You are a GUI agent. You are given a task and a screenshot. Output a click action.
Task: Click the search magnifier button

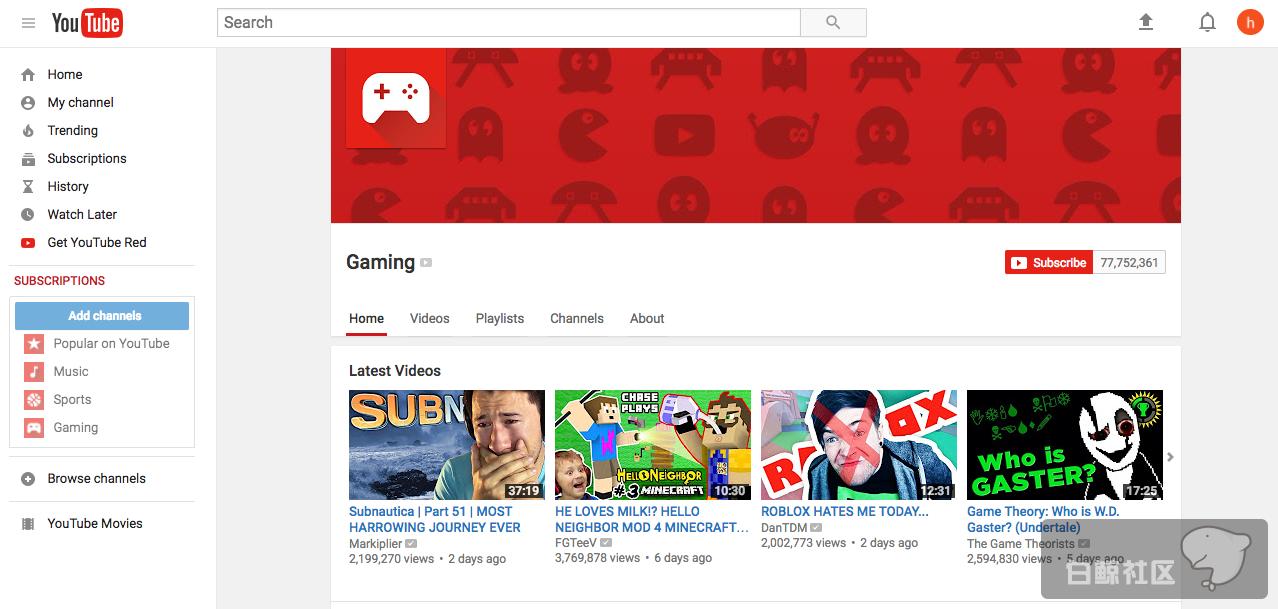coord(833,22)
